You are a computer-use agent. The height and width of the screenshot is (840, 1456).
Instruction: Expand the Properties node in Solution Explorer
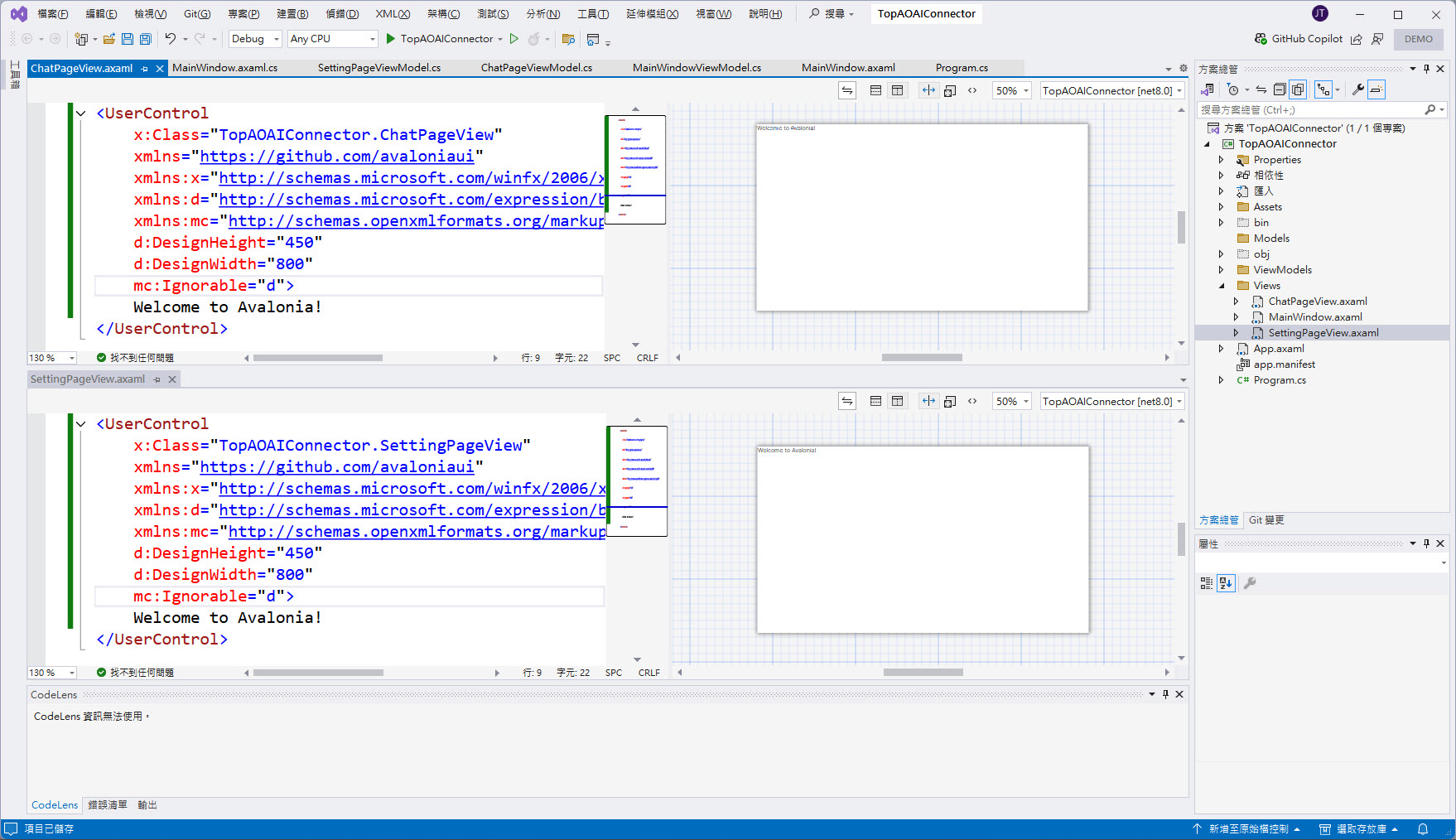1221,160
